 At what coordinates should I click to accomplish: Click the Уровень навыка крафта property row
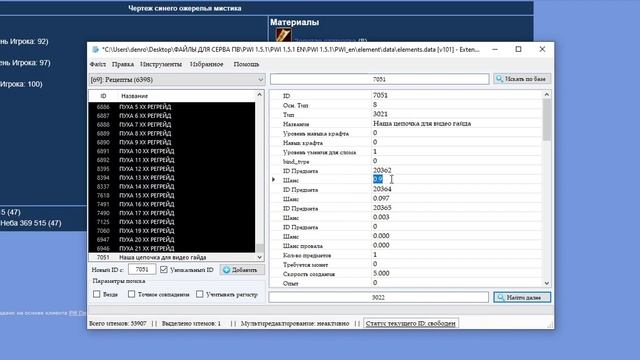coord(407,133)
